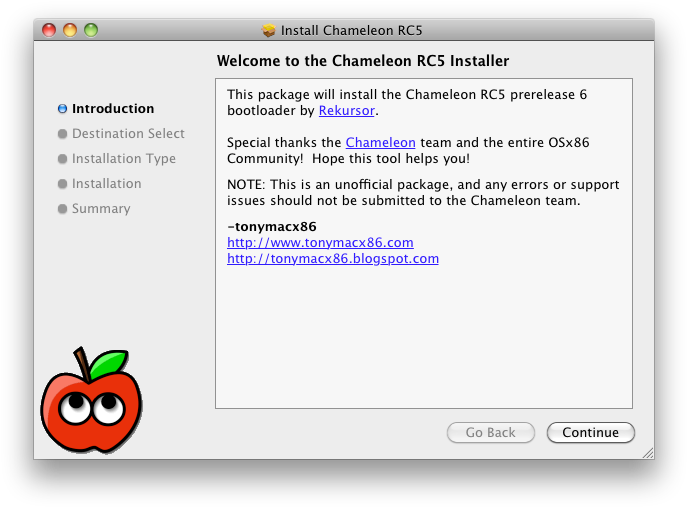
Task: Zoom the window with the green button
Action: tap(91, 30)
